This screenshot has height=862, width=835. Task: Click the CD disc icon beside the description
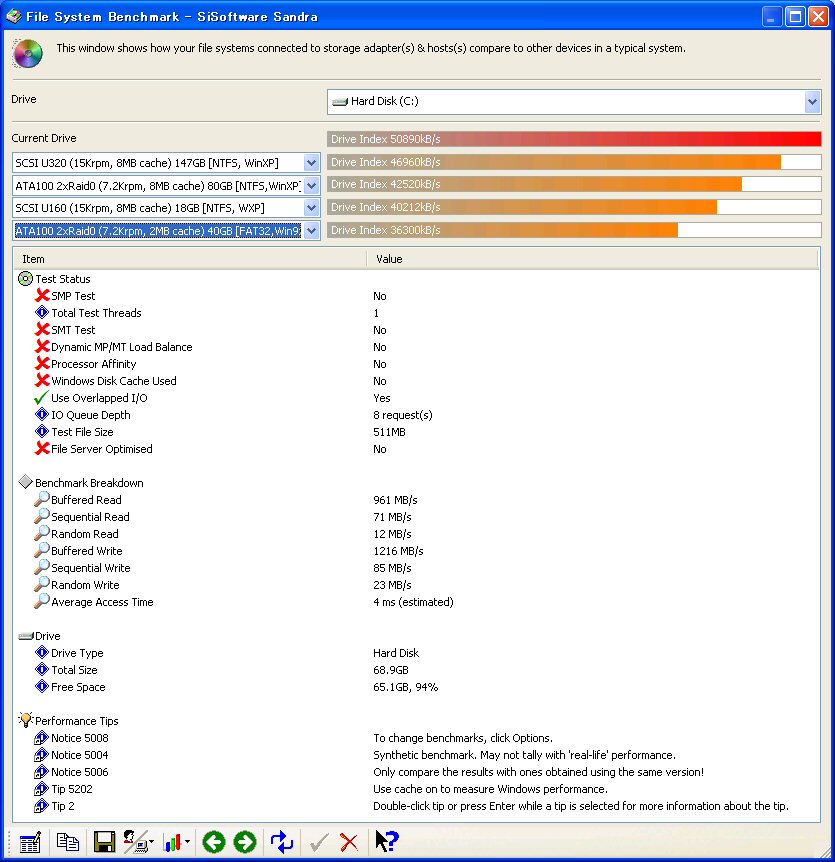[28, 54]
